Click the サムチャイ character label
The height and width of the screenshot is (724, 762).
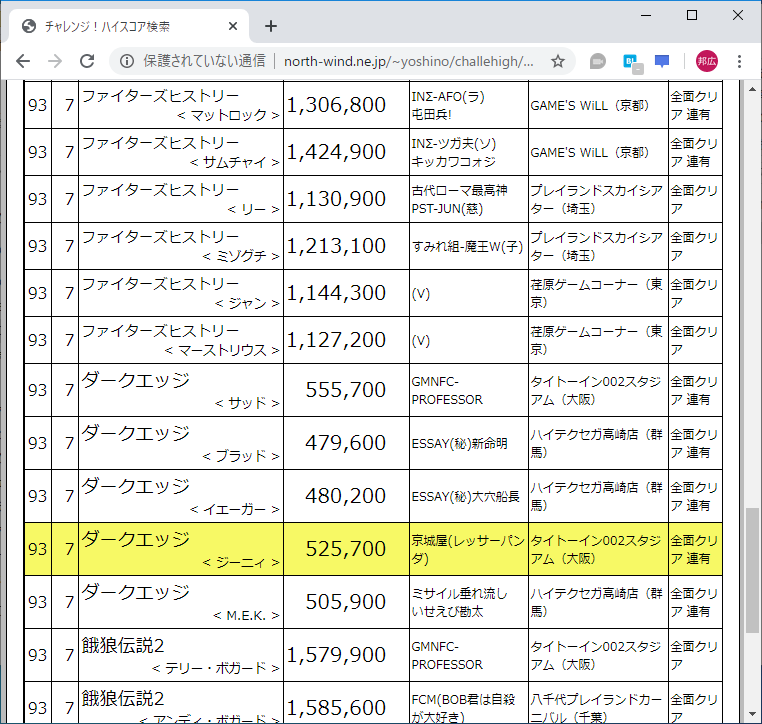tap(235, 163)
